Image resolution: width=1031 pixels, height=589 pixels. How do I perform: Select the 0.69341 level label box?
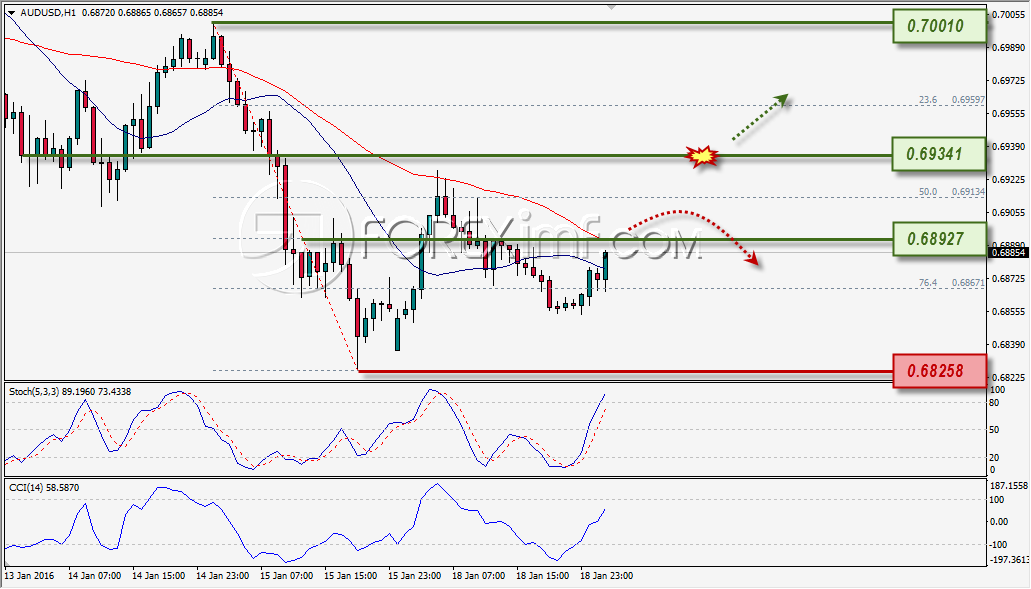point(939,154)
